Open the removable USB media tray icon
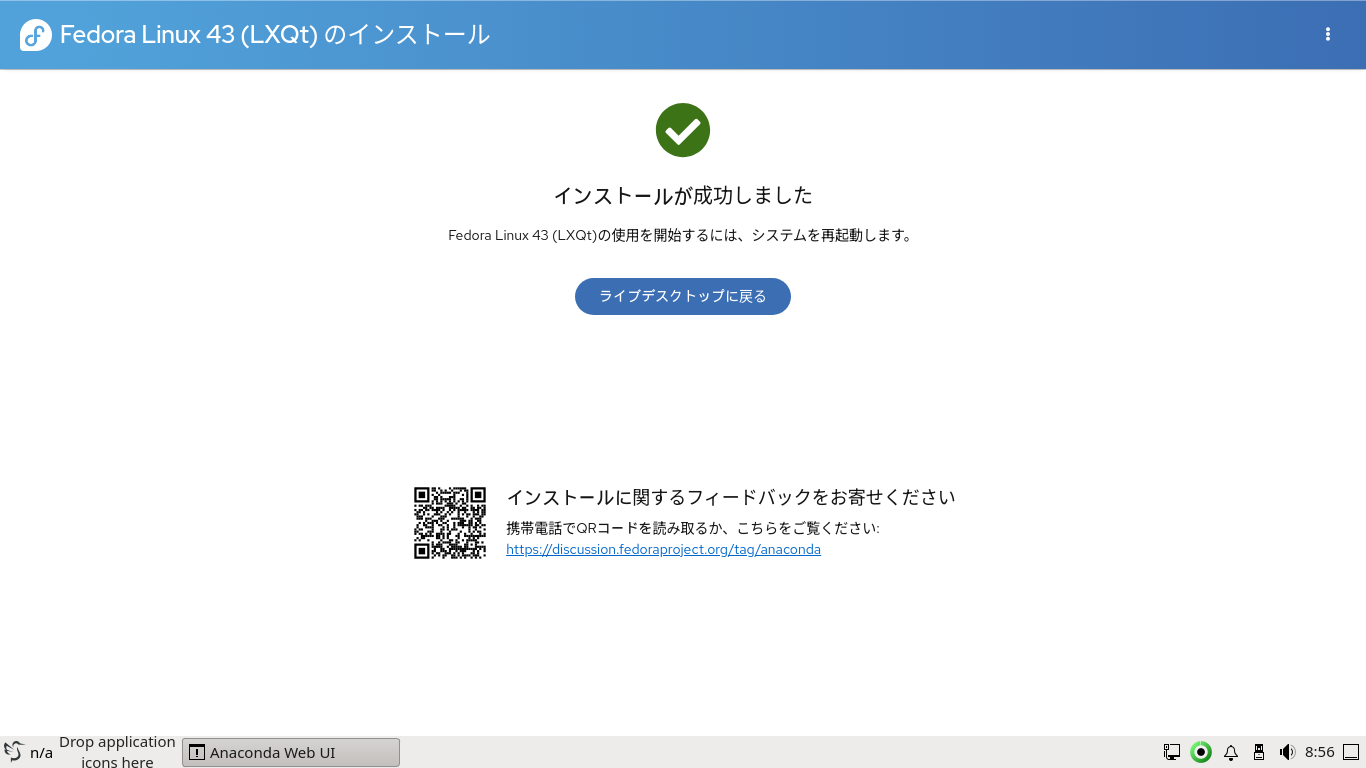The image size is (1366, 768). [1259, 752]
